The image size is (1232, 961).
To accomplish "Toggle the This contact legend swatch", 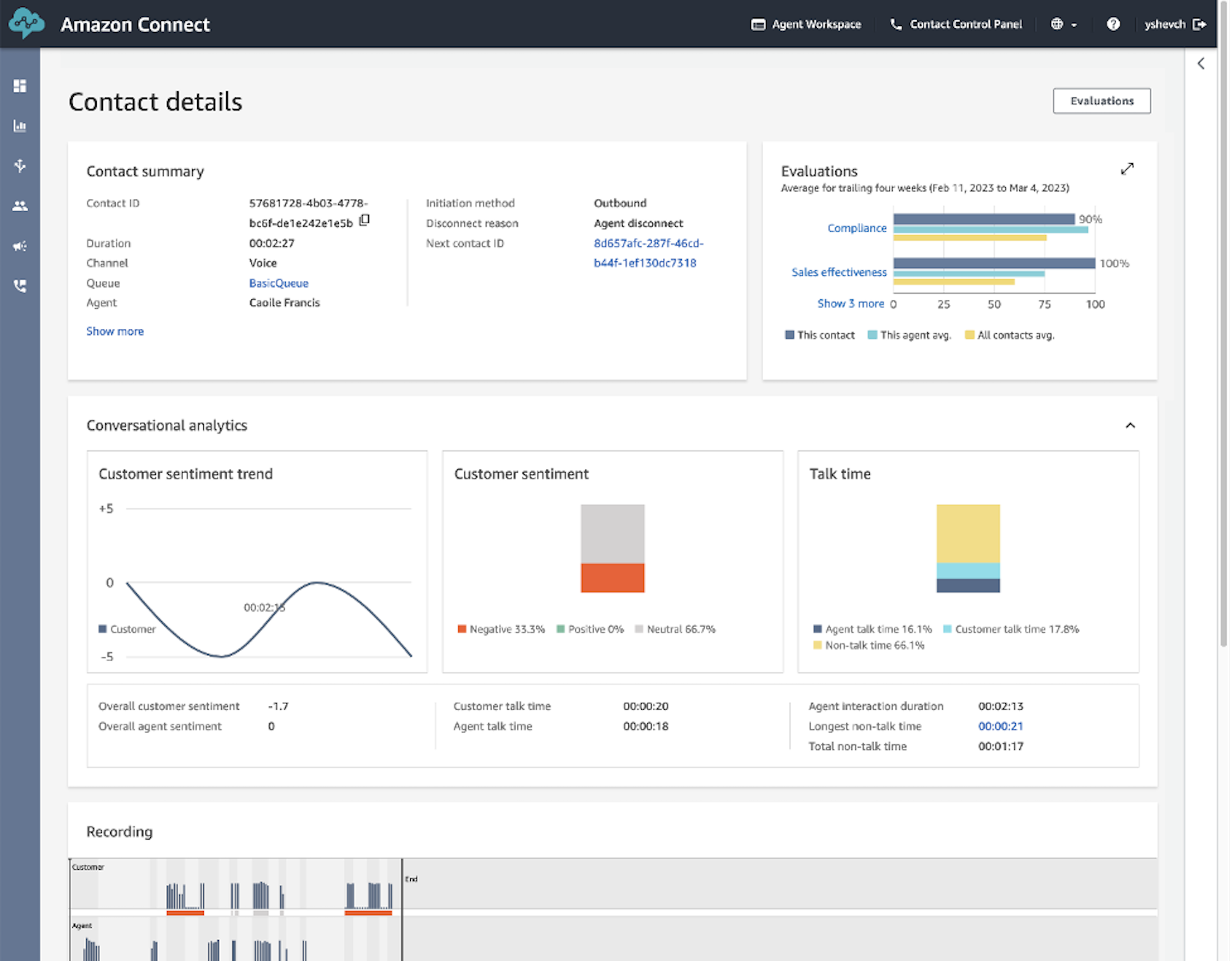I will 789,335.
